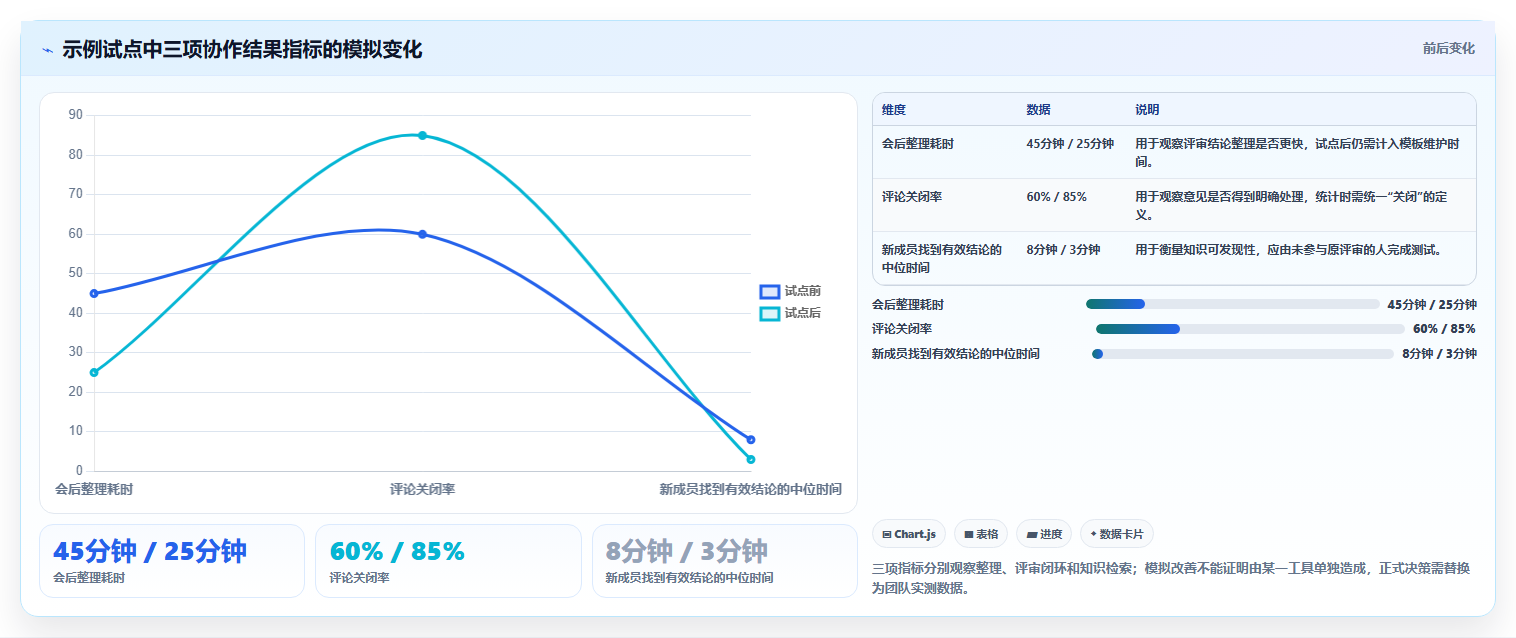Click the 试点后 data point at 25
Image resolution: width=1516 pixels, height=638 pixels.
coord(94,372)
